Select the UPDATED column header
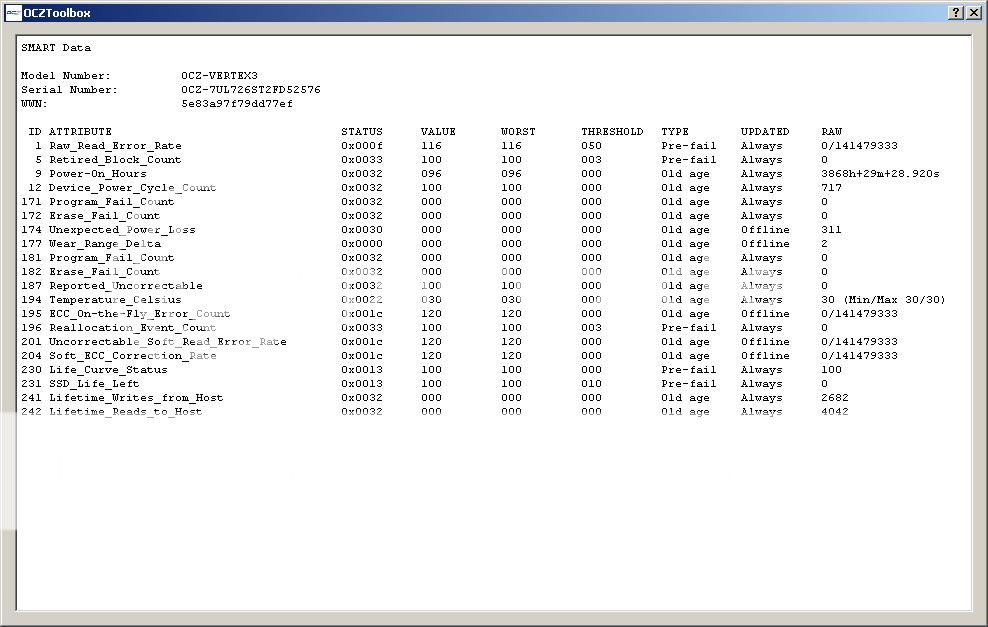988x627 pixels. pyautogui.click(x=765, y=132)
